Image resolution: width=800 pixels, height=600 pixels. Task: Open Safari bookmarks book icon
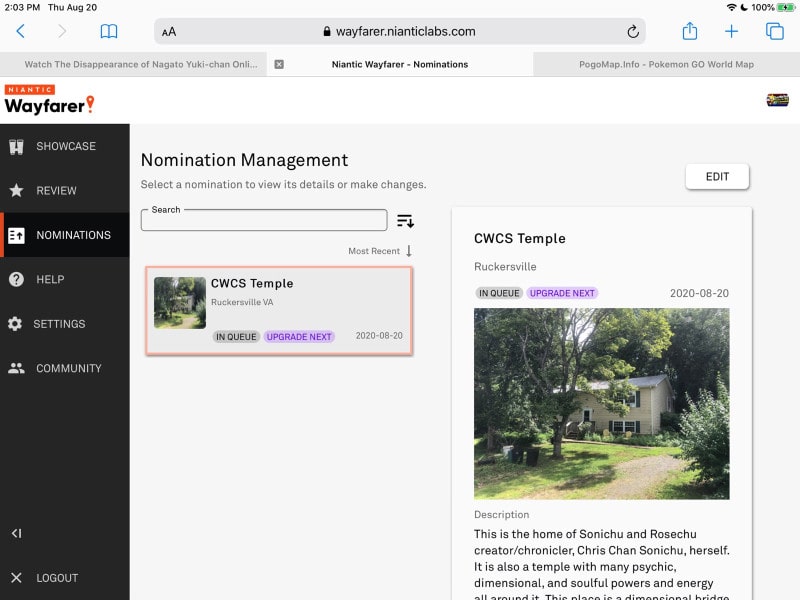pos(109,31)
